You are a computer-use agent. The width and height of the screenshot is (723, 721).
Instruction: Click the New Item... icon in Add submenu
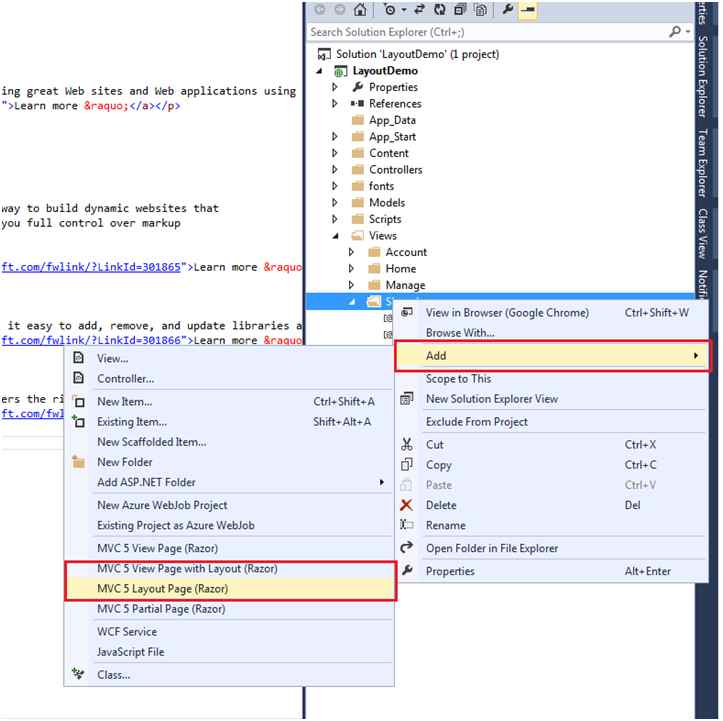(x=79, y=402)
